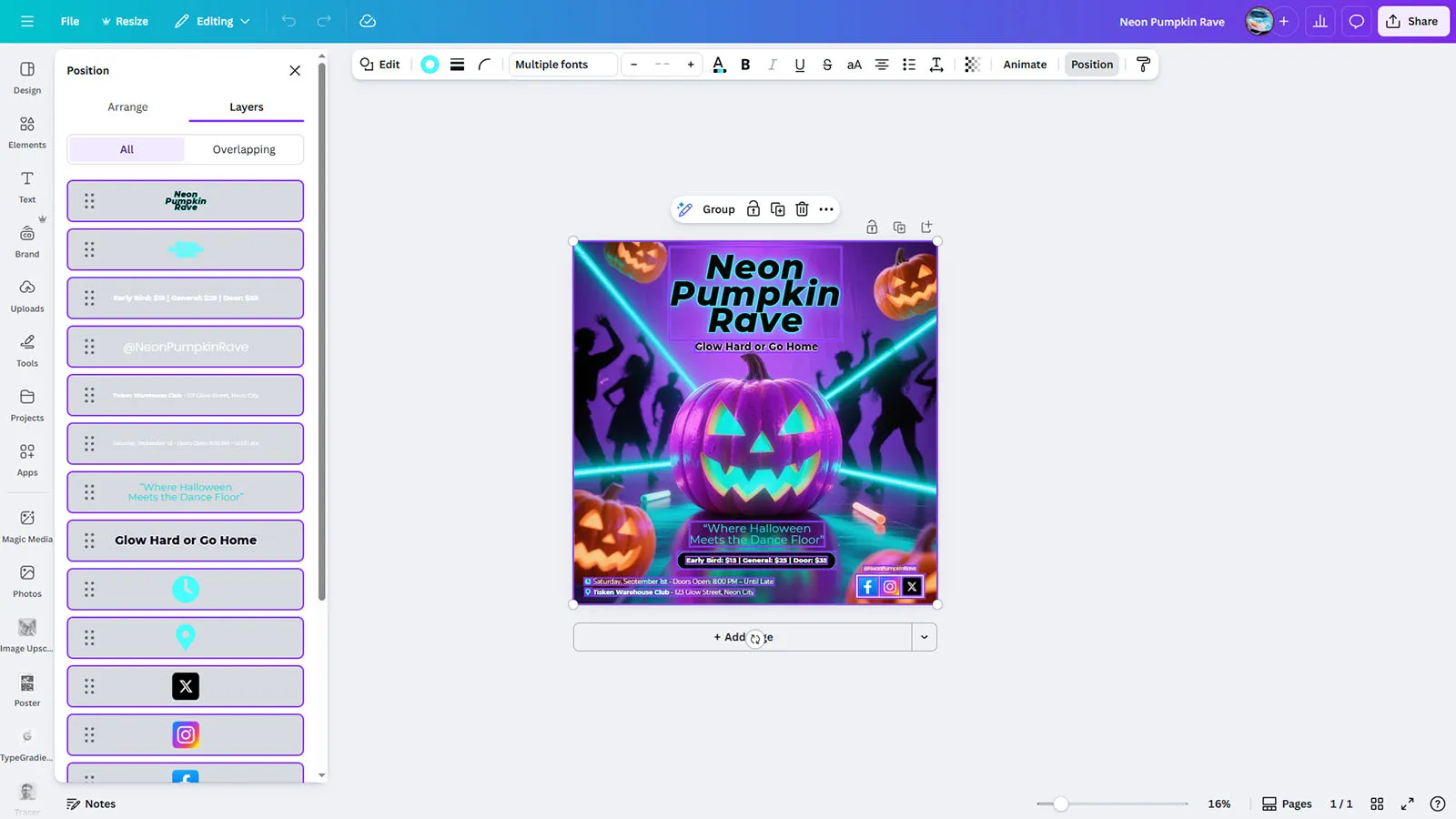Click the trash delete icon above design
Viewport: 1456px width, 819px height.
point(802,209)
